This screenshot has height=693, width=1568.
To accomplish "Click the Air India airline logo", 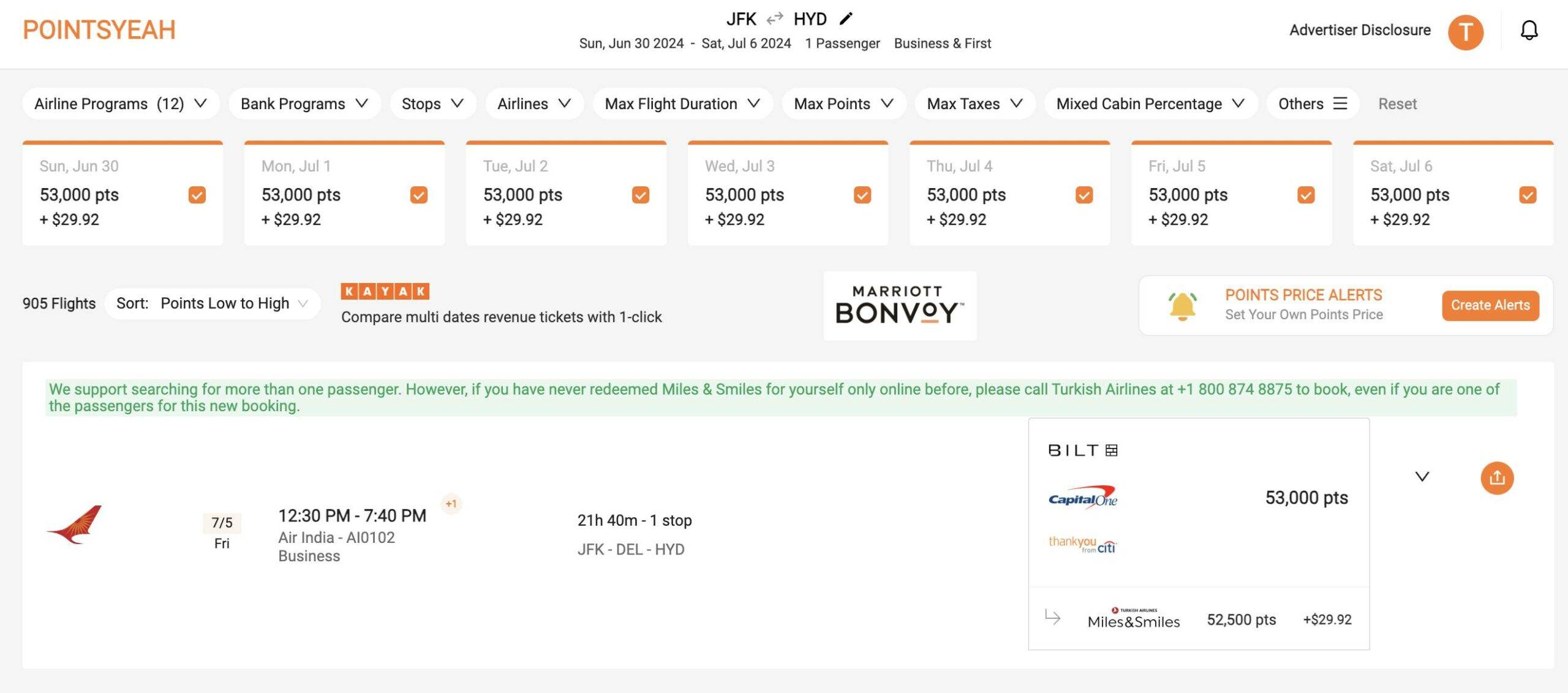I will [x=74, y=524].
